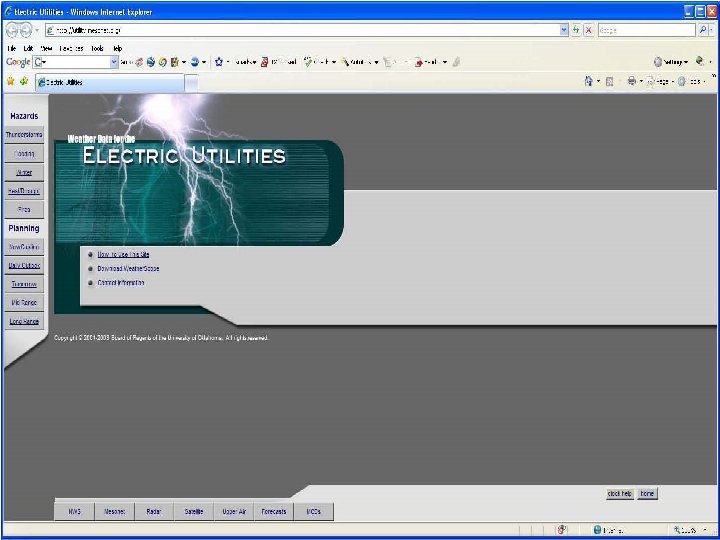Click the blank New Tab button
Screen dimensions: 720x540
click(x=191, y=83)
